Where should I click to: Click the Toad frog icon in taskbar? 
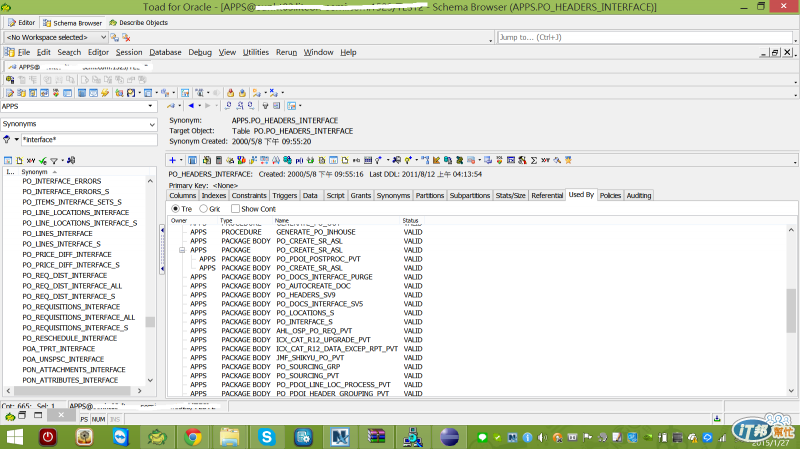click(x=157, y=437)
